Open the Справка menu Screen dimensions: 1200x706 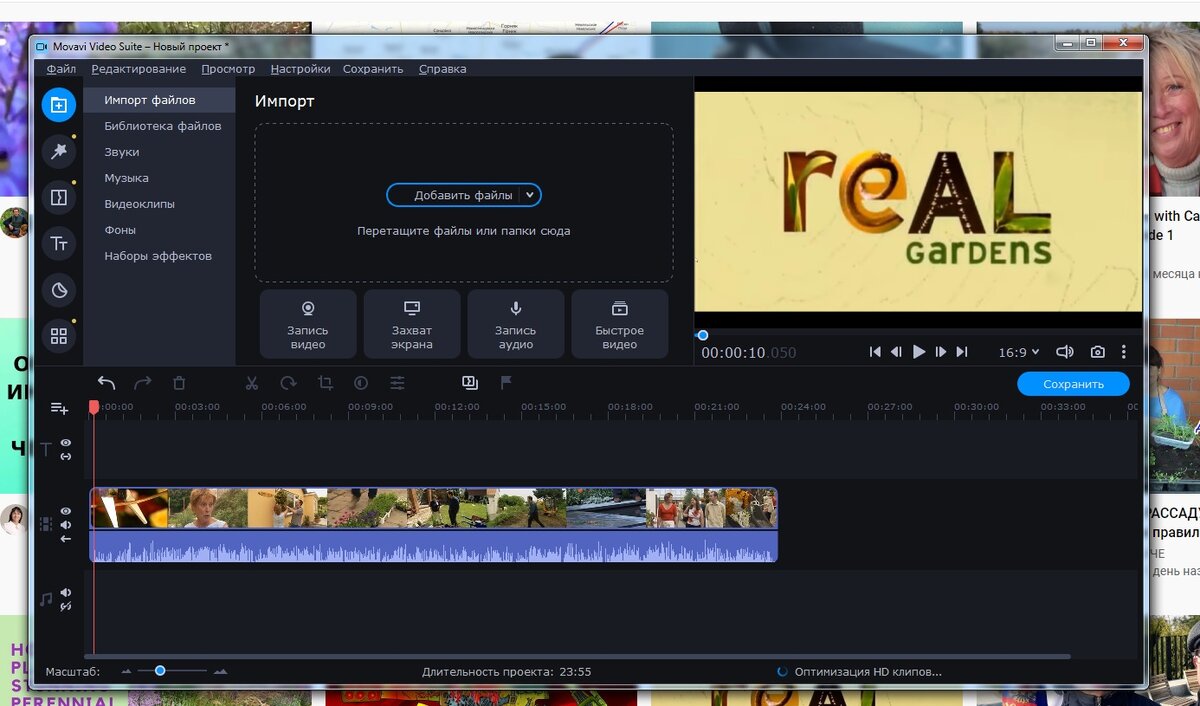point(442,69)
